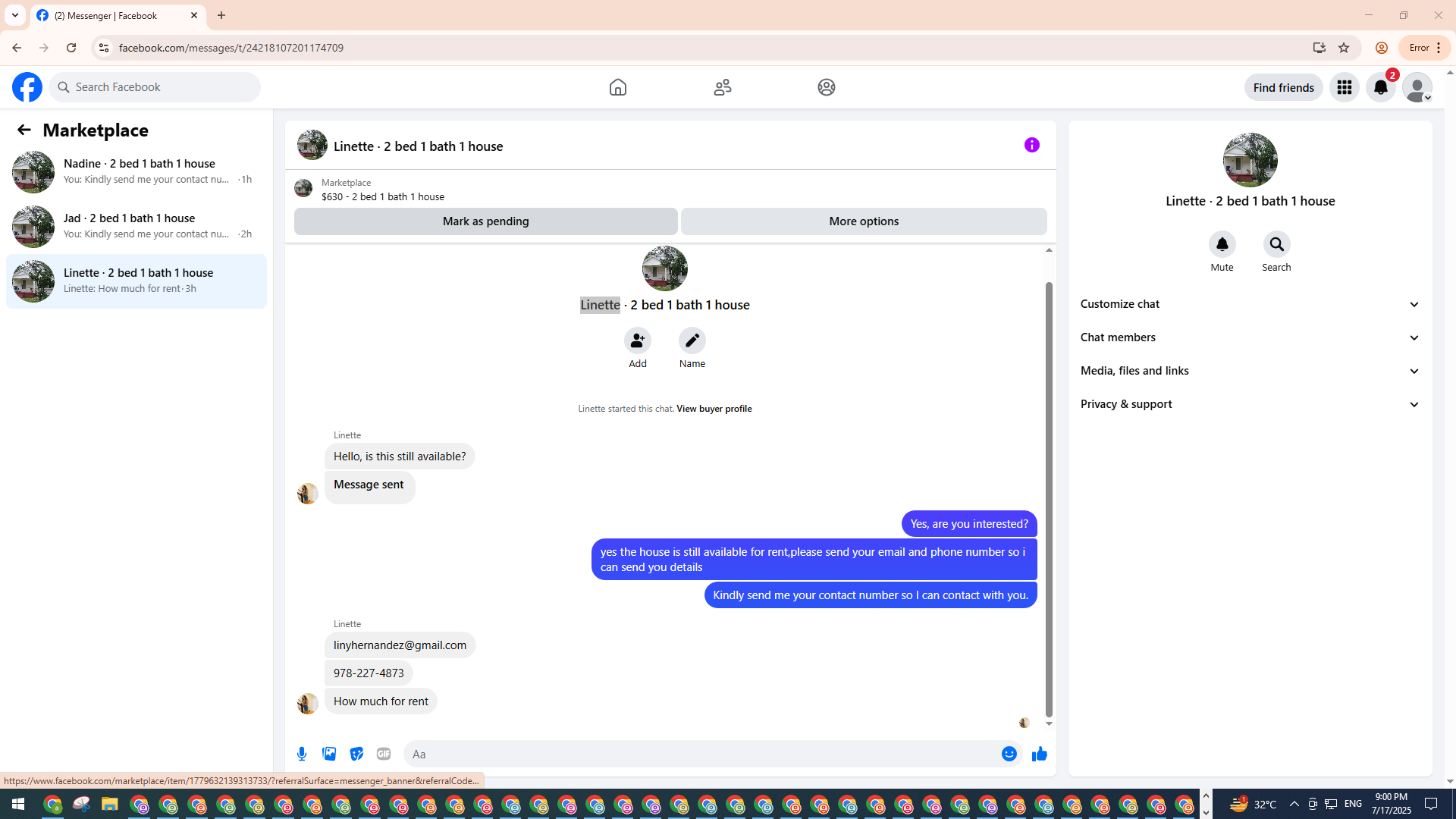
Task: Select Linette's conversation in the list
Action: click(136, 281)
